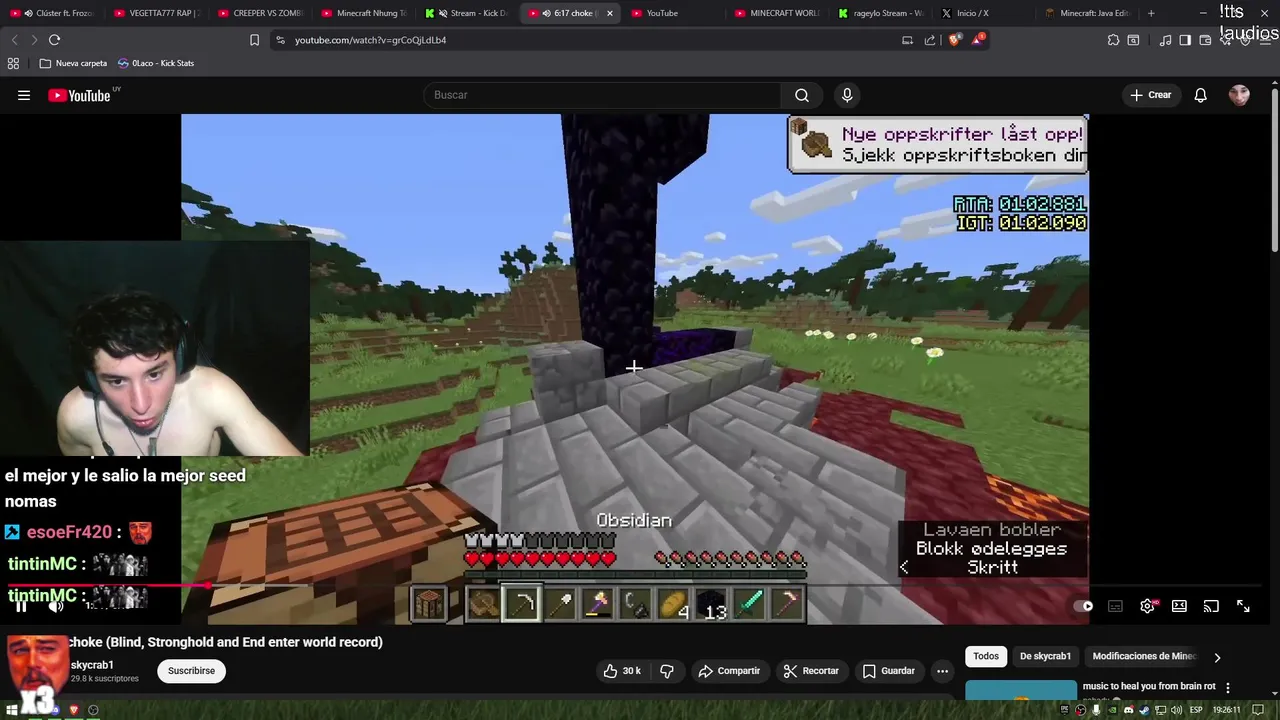Image resolution: width=1280 pixels, height=720 pixels.
Task: Open media control music-note icon
Action: (x=1165, y=40)
